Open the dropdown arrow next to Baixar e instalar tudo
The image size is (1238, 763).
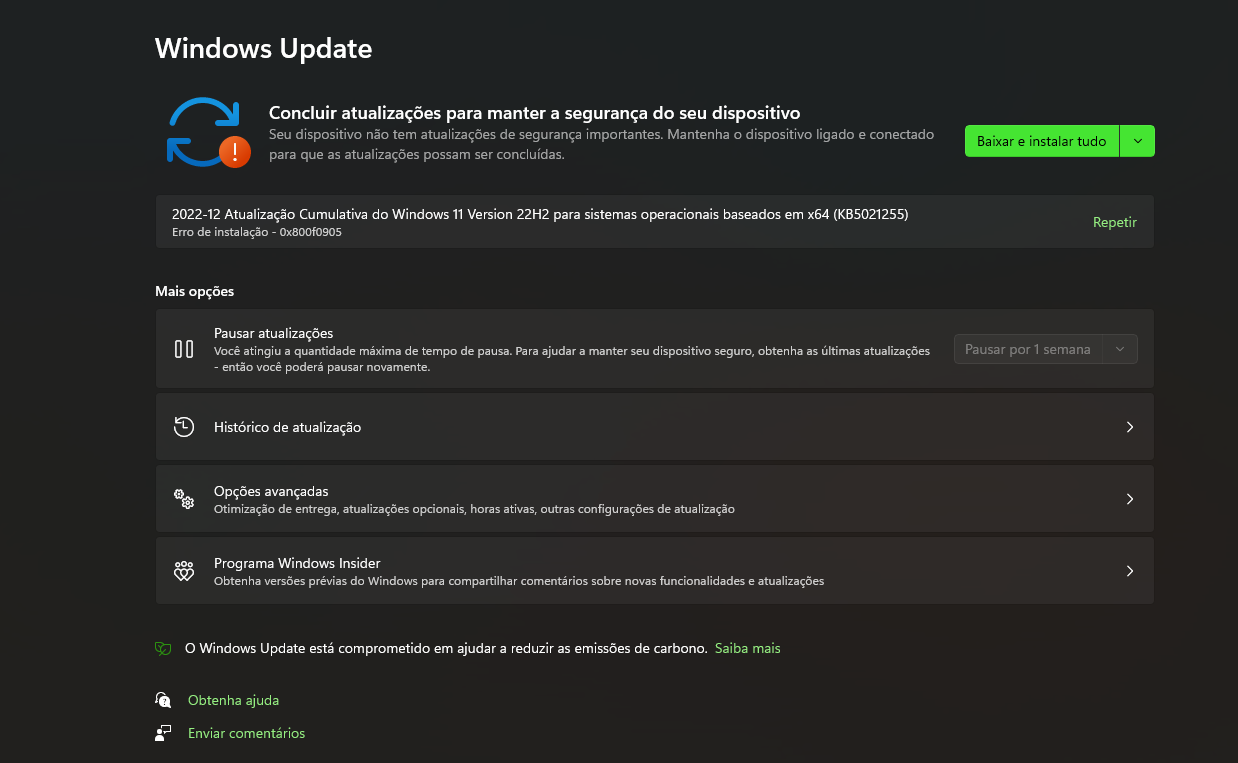pyautogui.click(x=1138, y=141)
